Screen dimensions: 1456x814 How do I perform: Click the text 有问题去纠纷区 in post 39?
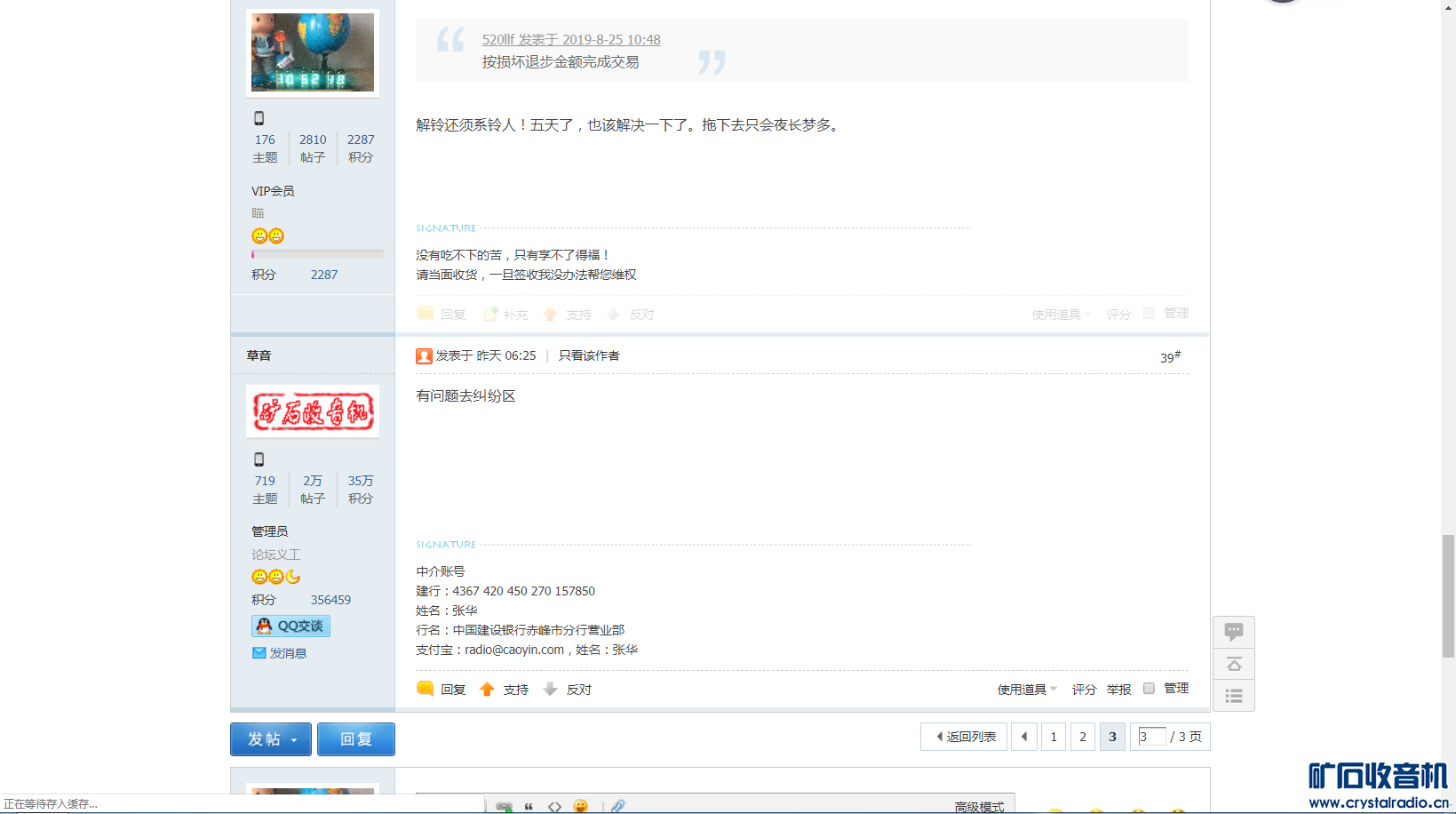pos(465,396)
